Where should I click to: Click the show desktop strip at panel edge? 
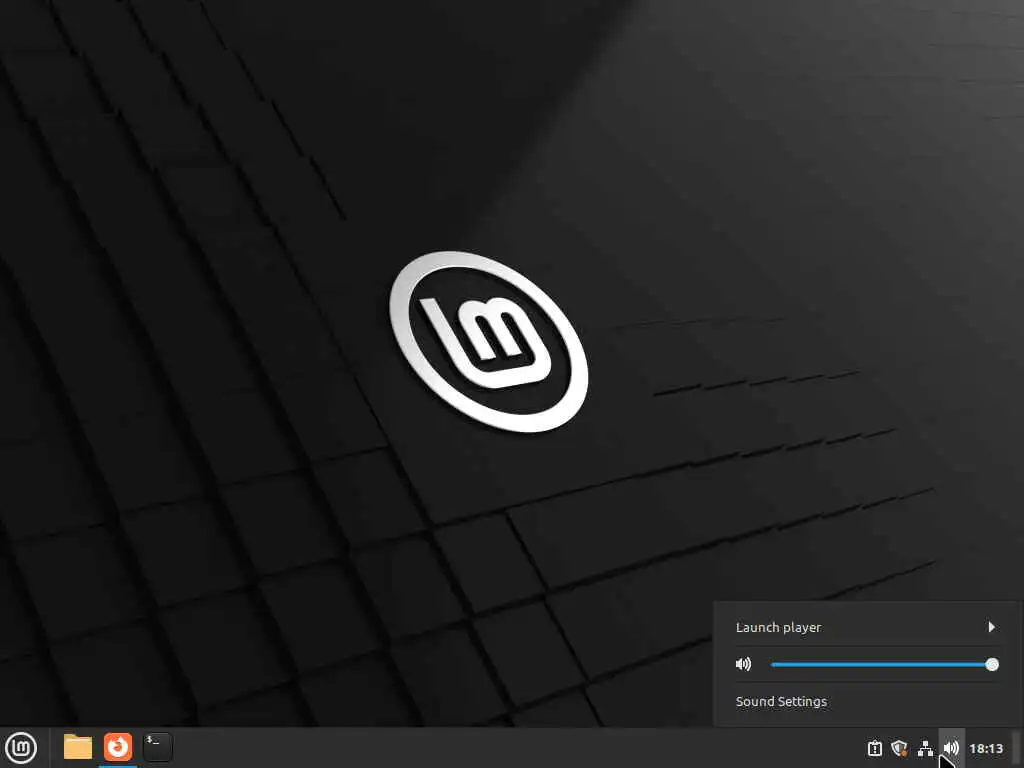[1017, 748]
